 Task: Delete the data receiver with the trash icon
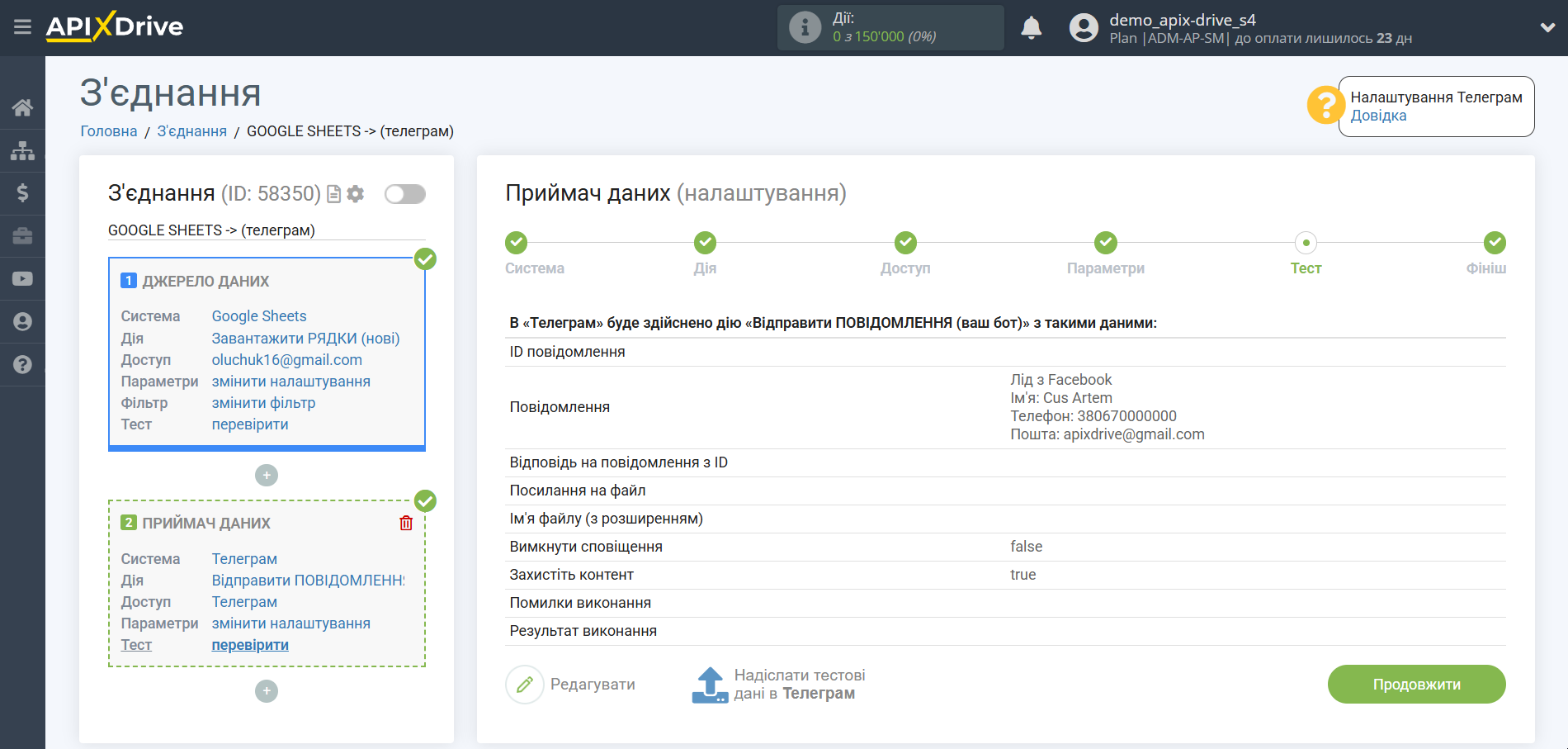click(x=406, y=523)
